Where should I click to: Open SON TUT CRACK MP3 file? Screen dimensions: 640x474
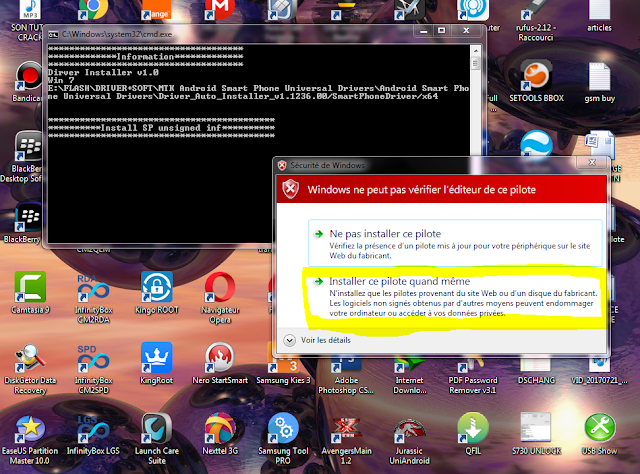28,20
